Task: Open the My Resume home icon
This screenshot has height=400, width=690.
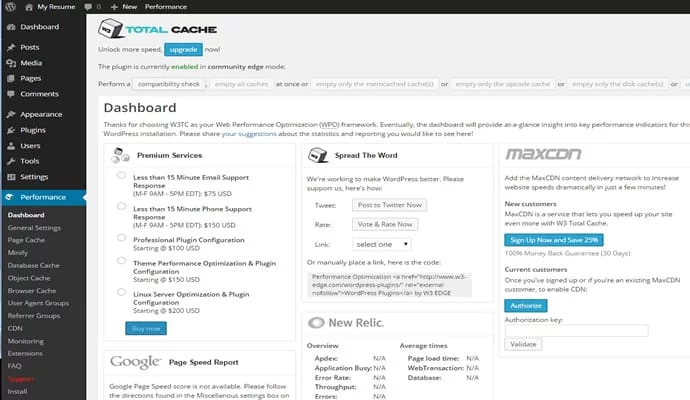Action: (29, 7)
